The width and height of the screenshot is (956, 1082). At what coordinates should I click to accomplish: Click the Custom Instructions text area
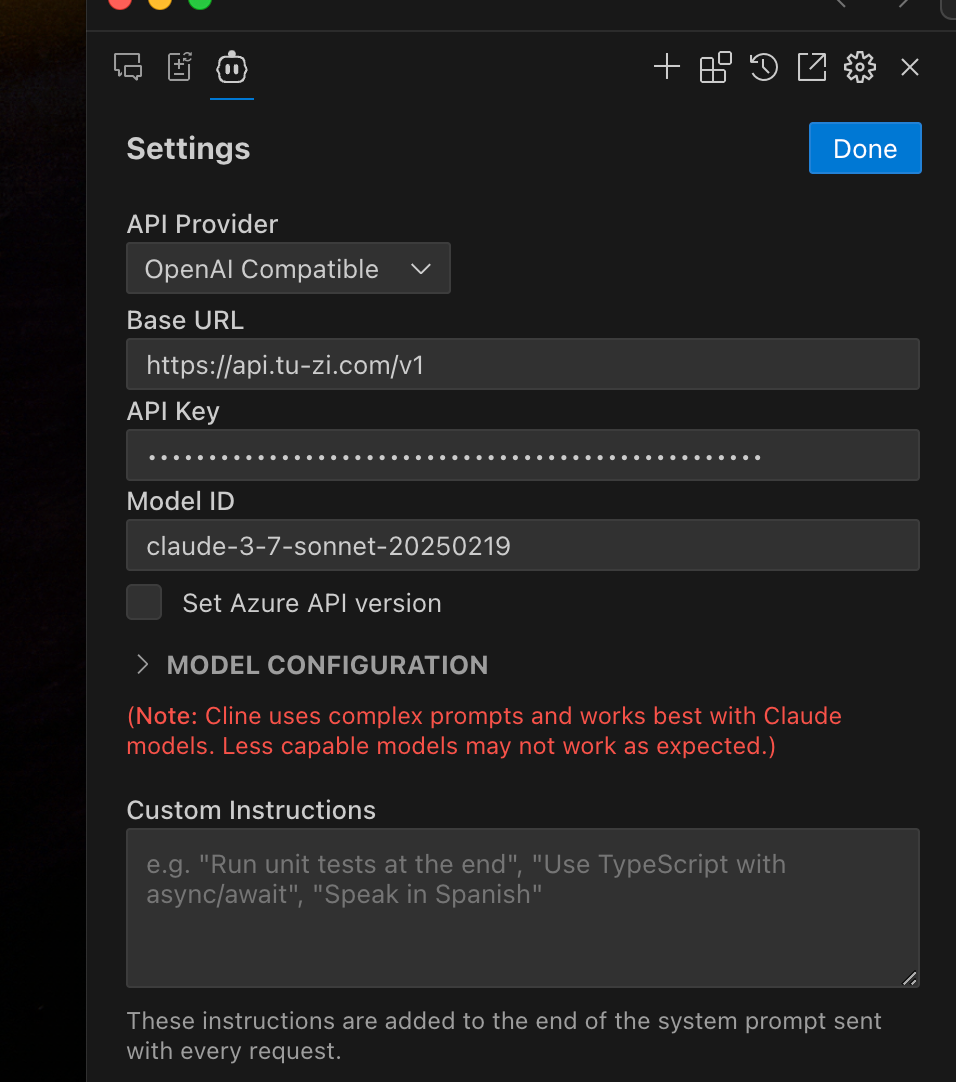click(523, 908)
